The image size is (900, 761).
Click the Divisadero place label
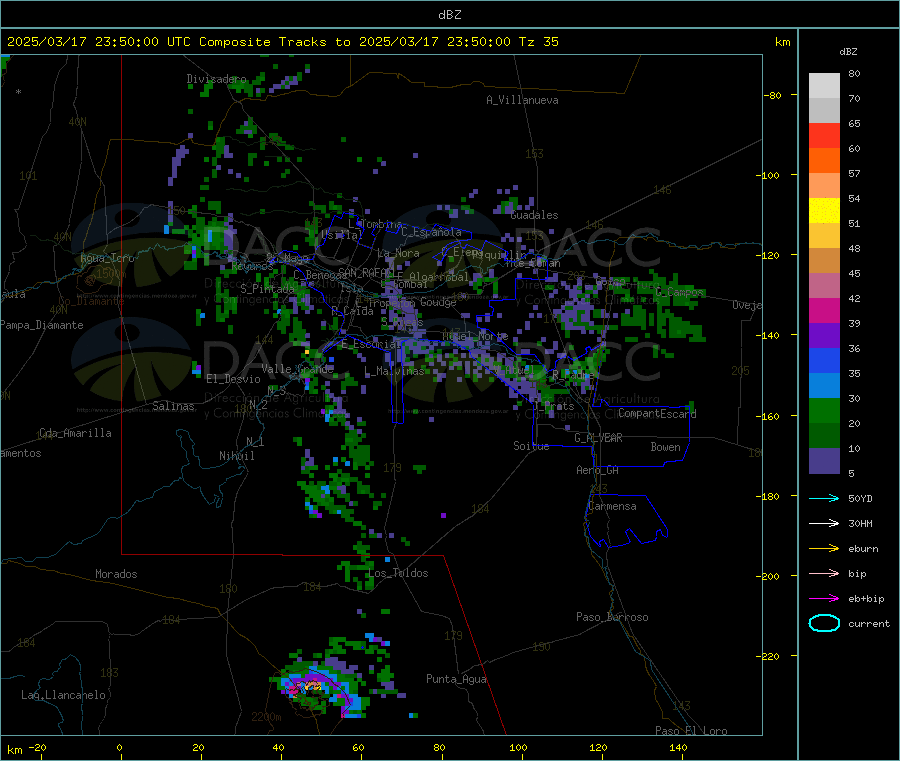(216, 79)
